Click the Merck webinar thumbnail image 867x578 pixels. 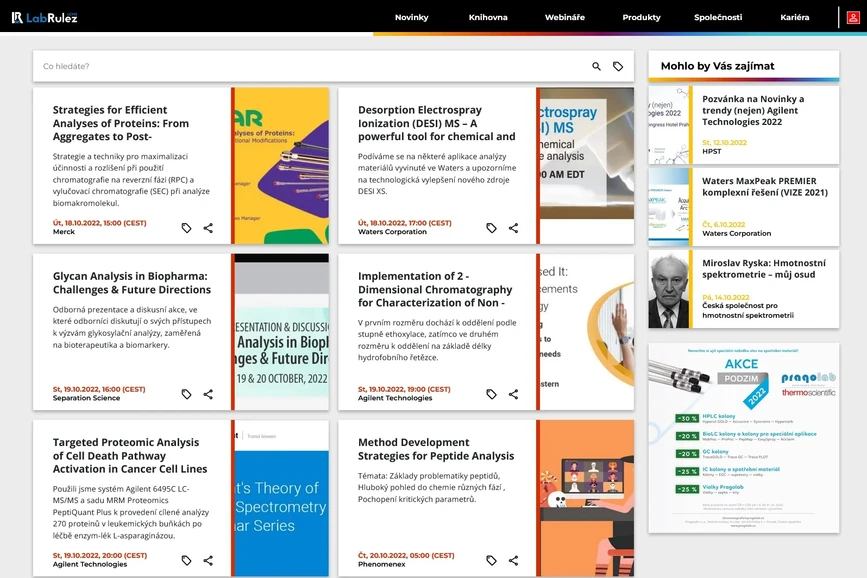point(281,165)
